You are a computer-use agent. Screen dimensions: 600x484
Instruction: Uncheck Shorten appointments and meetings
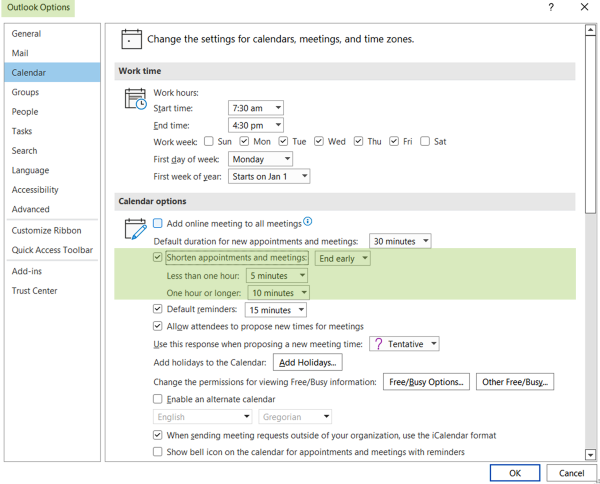157,257
